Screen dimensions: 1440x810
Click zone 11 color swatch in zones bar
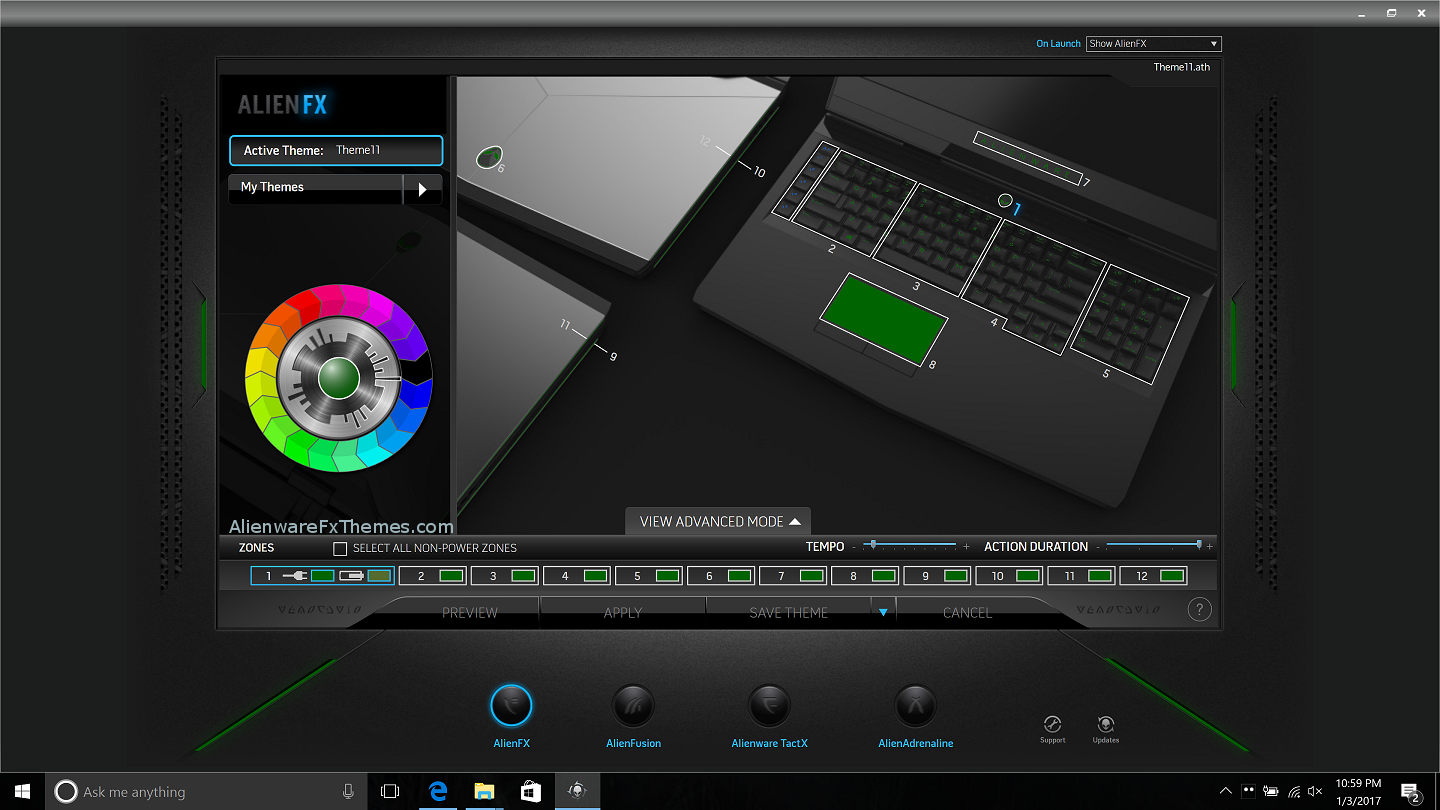click(1099, 576)
